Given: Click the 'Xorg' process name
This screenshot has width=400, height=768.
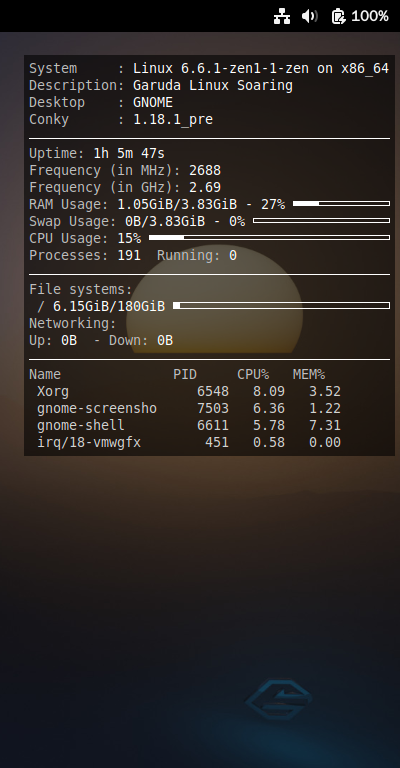Looking at the screenshot, I should (53, 392).
